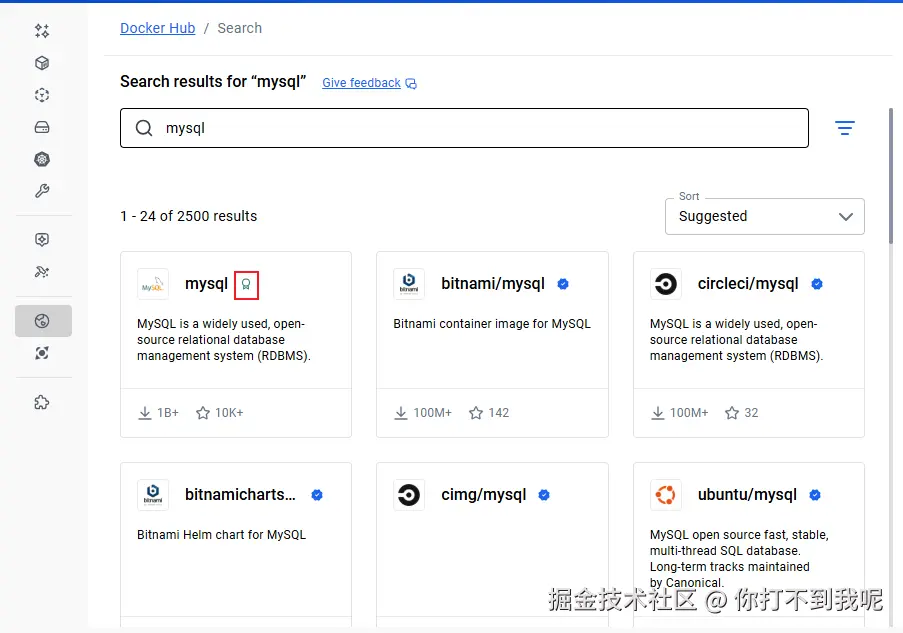Image resolution: width=903 pixels, height=633 pixels.
Task: Click download icon on mysql card 1B+
Action: tap(145, 413)
